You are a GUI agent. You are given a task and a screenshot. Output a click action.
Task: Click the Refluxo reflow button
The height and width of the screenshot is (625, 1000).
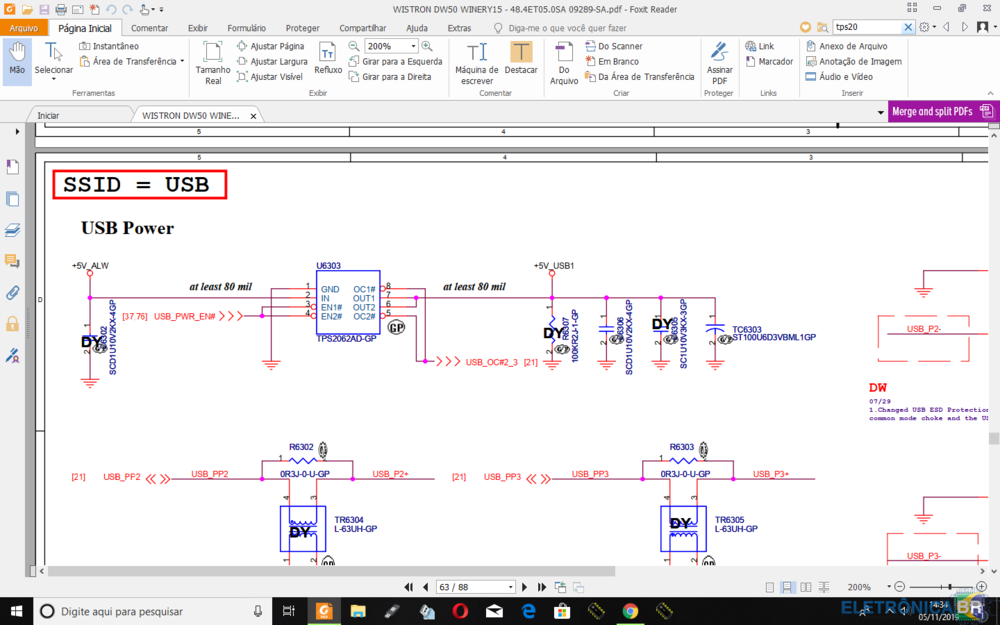coord(328,59)
